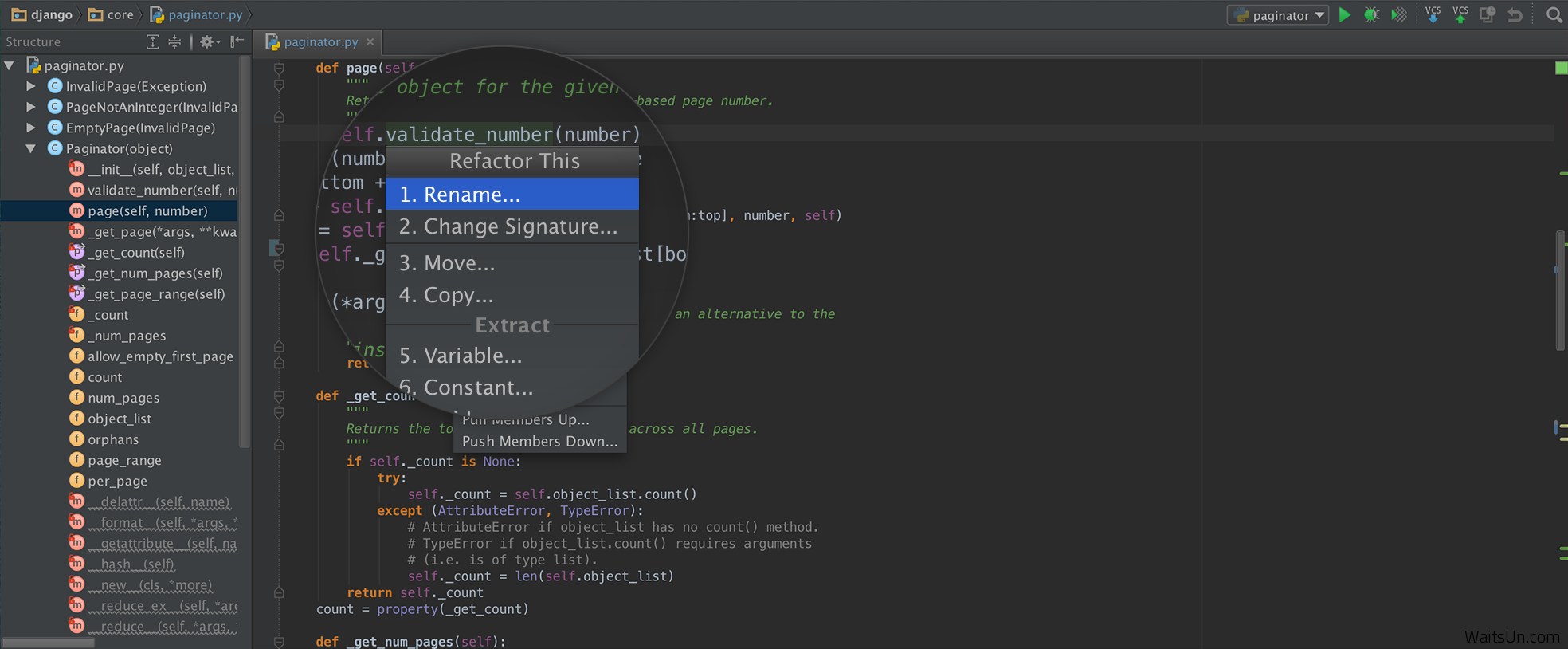Click Collapse All icon in Structure panel
This screenshot has width=1568, height=649.
[x=174, y=42]
